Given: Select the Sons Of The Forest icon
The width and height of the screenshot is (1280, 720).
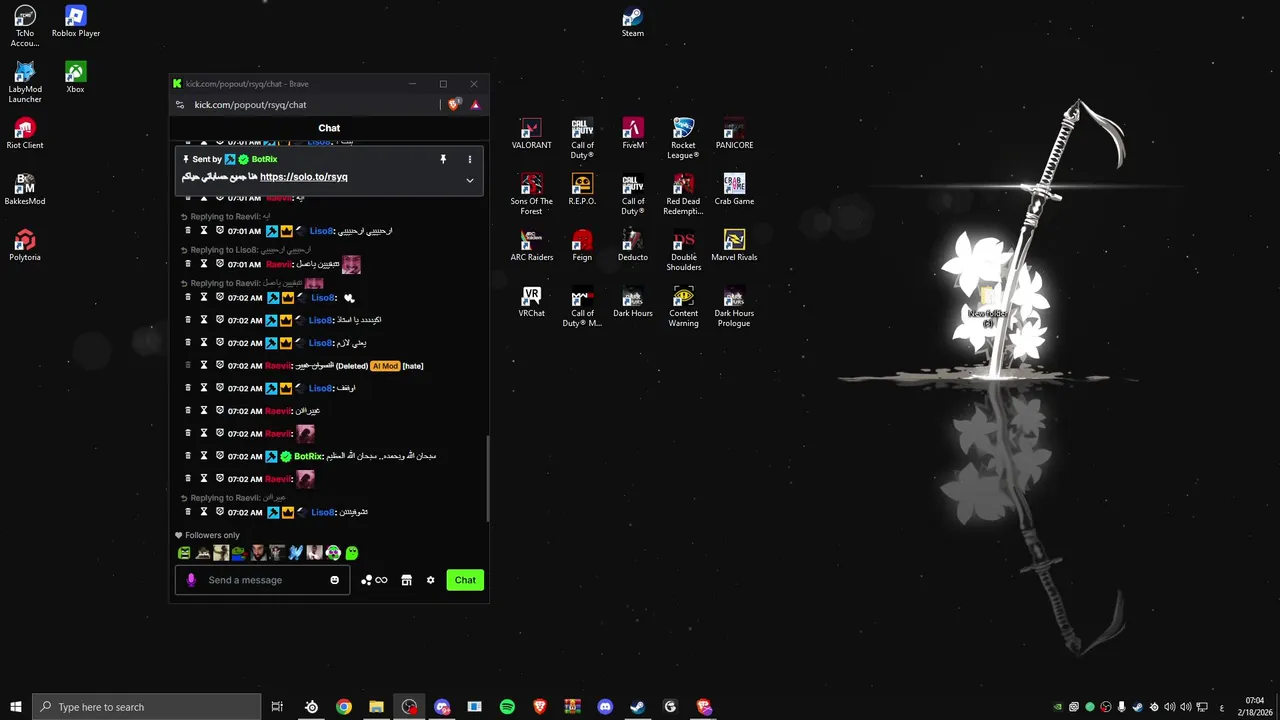Looking at the screenshot, I should pyautogui.click(x=531, y=195).
